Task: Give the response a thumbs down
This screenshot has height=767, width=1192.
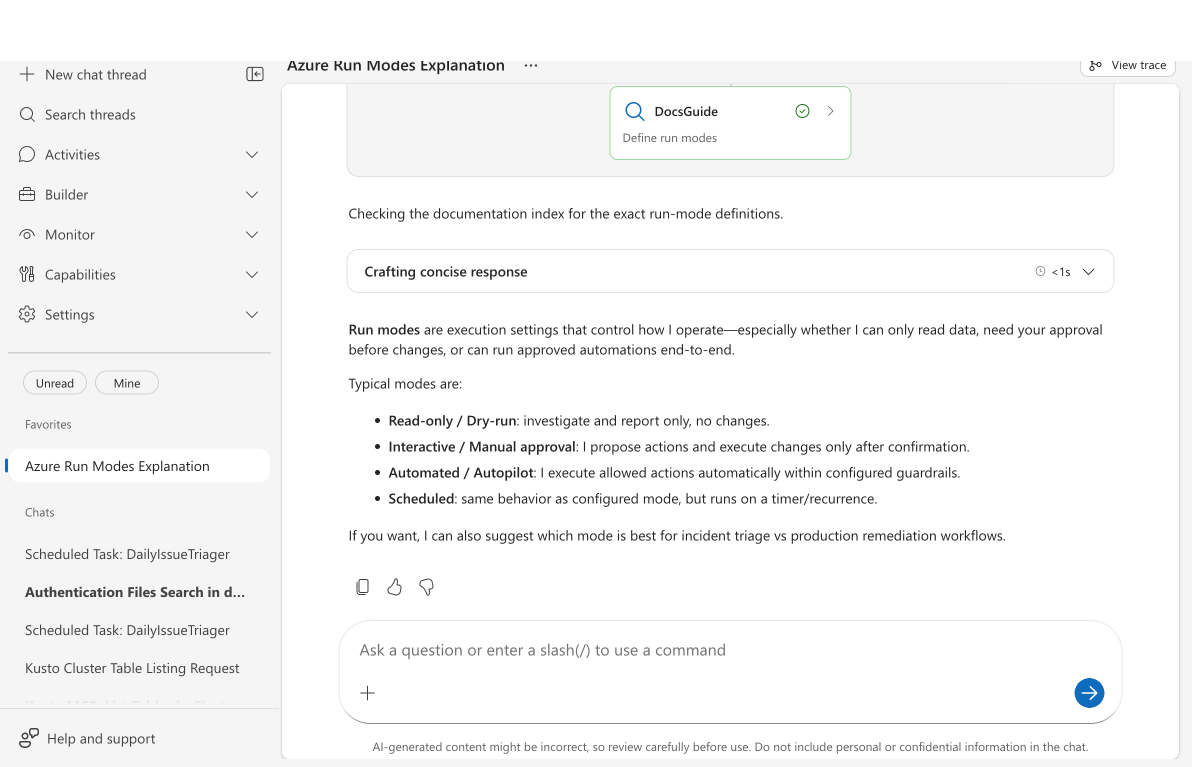Action: pos(426,587)
